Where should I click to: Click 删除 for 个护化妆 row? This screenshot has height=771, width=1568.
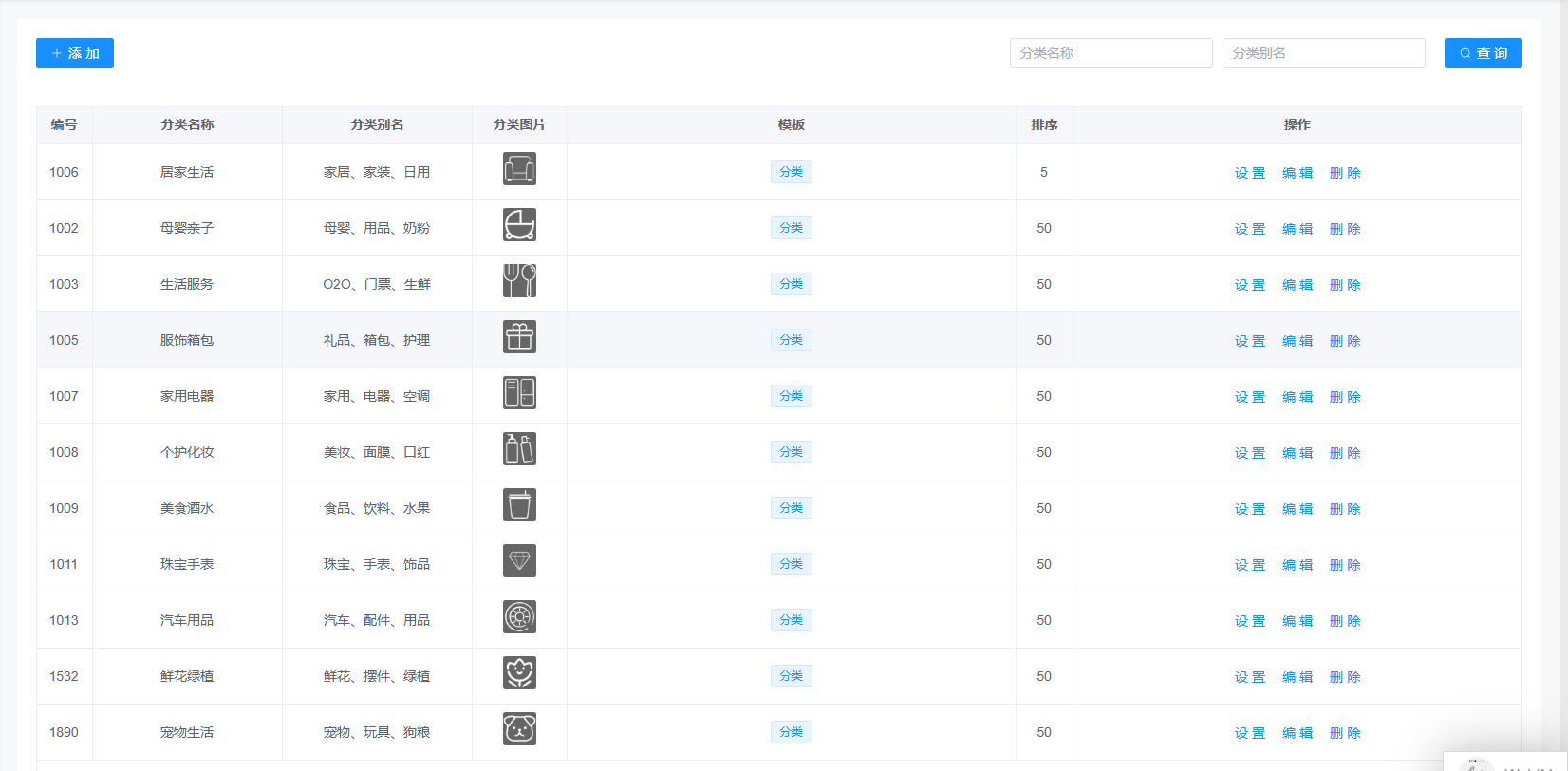(1345, 453)
